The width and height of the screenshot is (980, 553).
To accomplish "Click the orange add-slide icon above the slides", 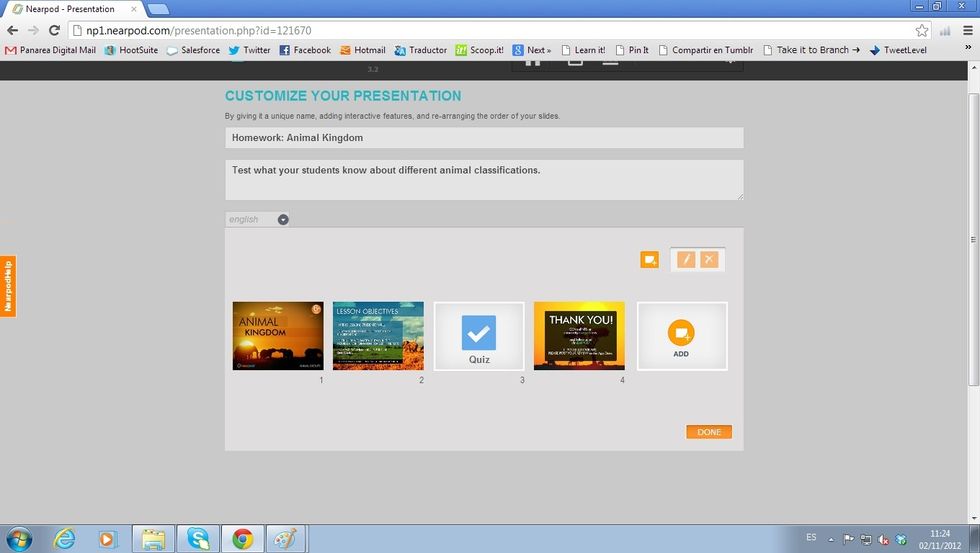I will coord(649,259).
